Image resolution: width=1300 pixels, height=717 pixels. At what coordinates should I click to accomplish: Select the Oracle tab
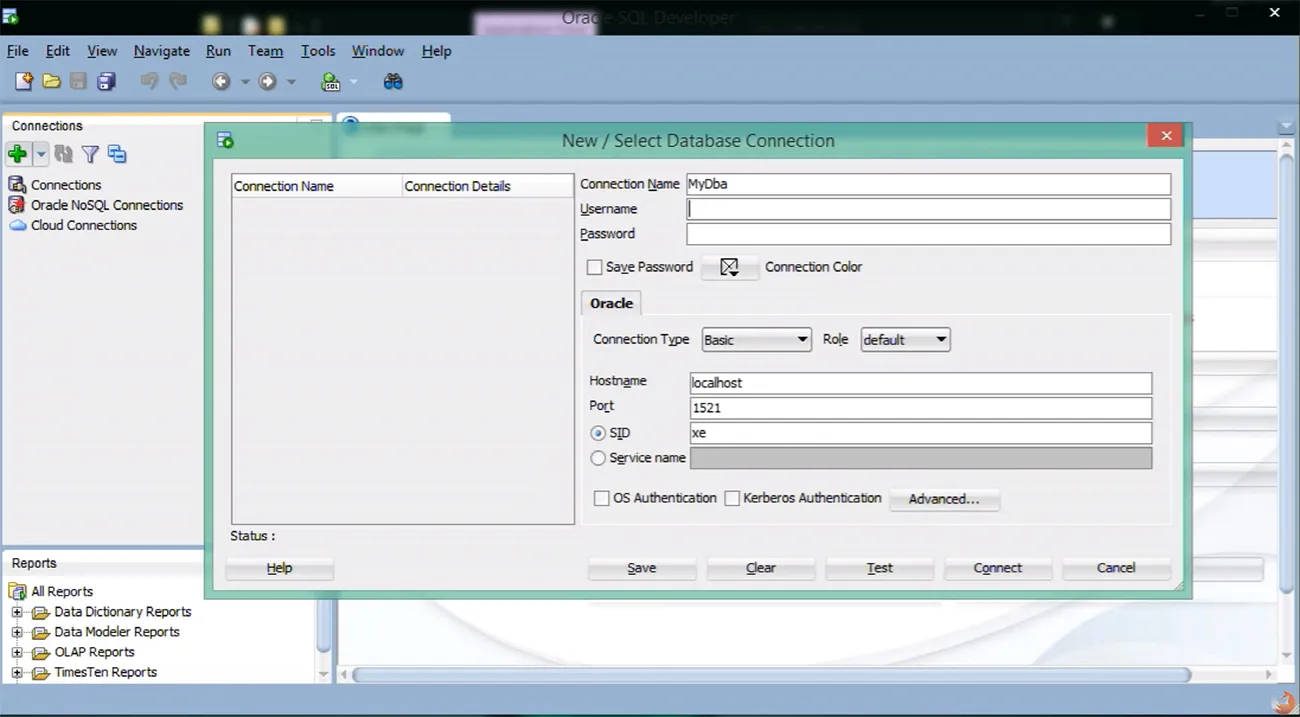coord(611,303)
